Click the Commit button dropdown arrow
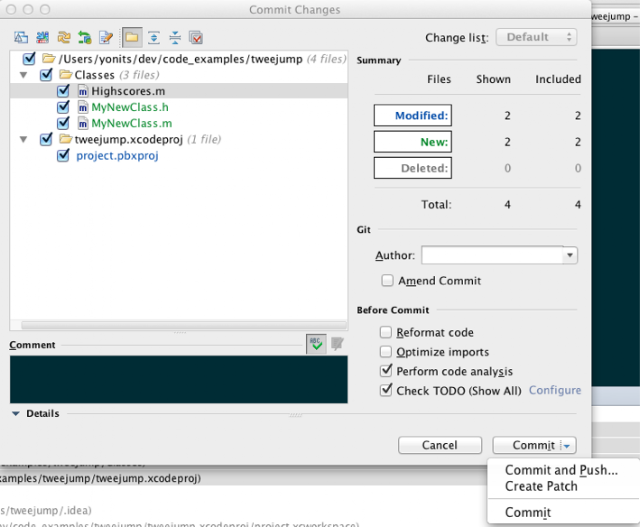This screenshot has height=527, width=640. click(567, 445)
